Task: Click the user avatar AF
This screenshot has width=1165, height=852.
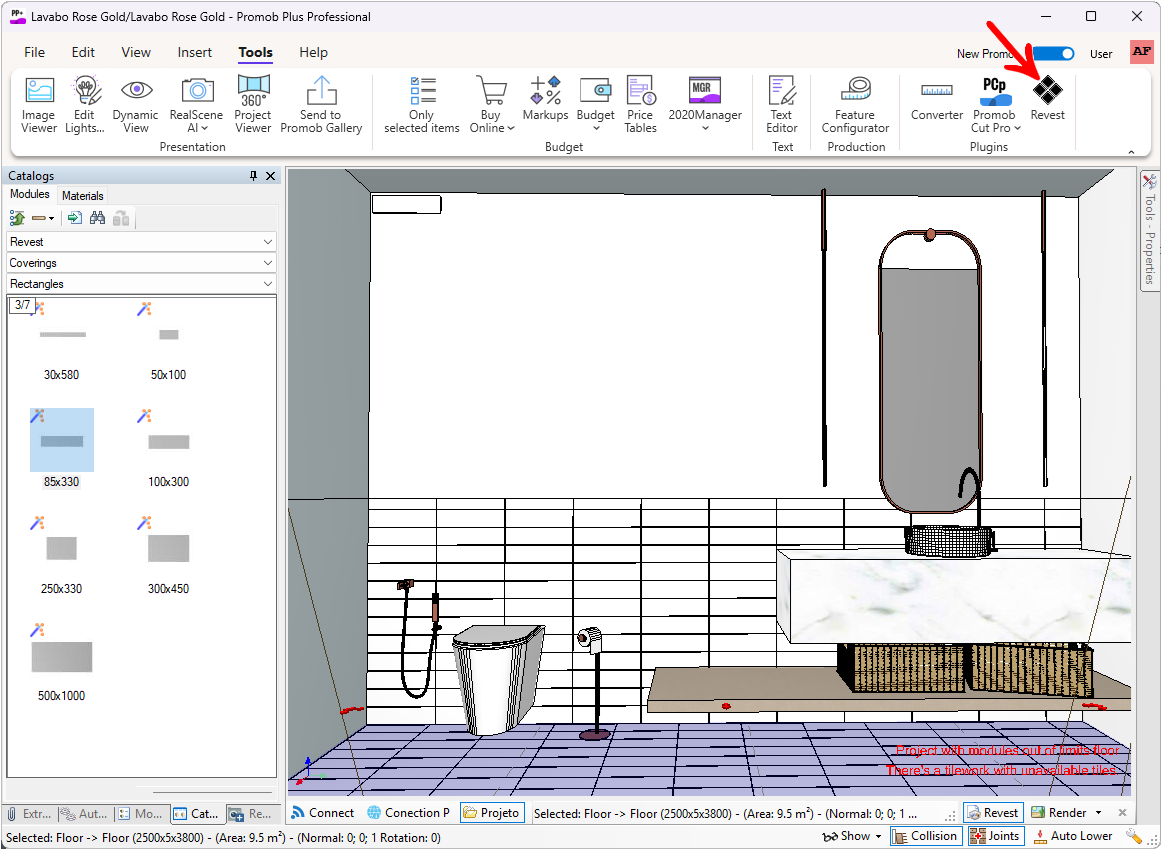Action: click(1141, 52)
